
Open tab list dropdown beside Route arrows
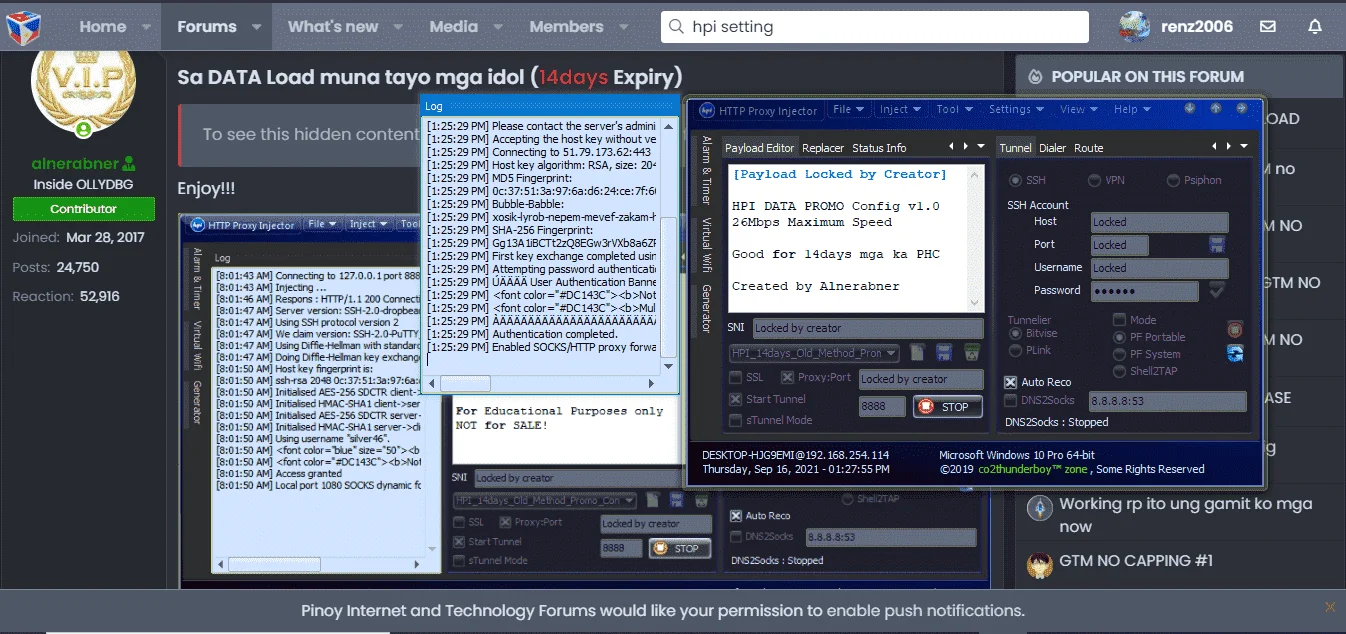(1244, 147)
